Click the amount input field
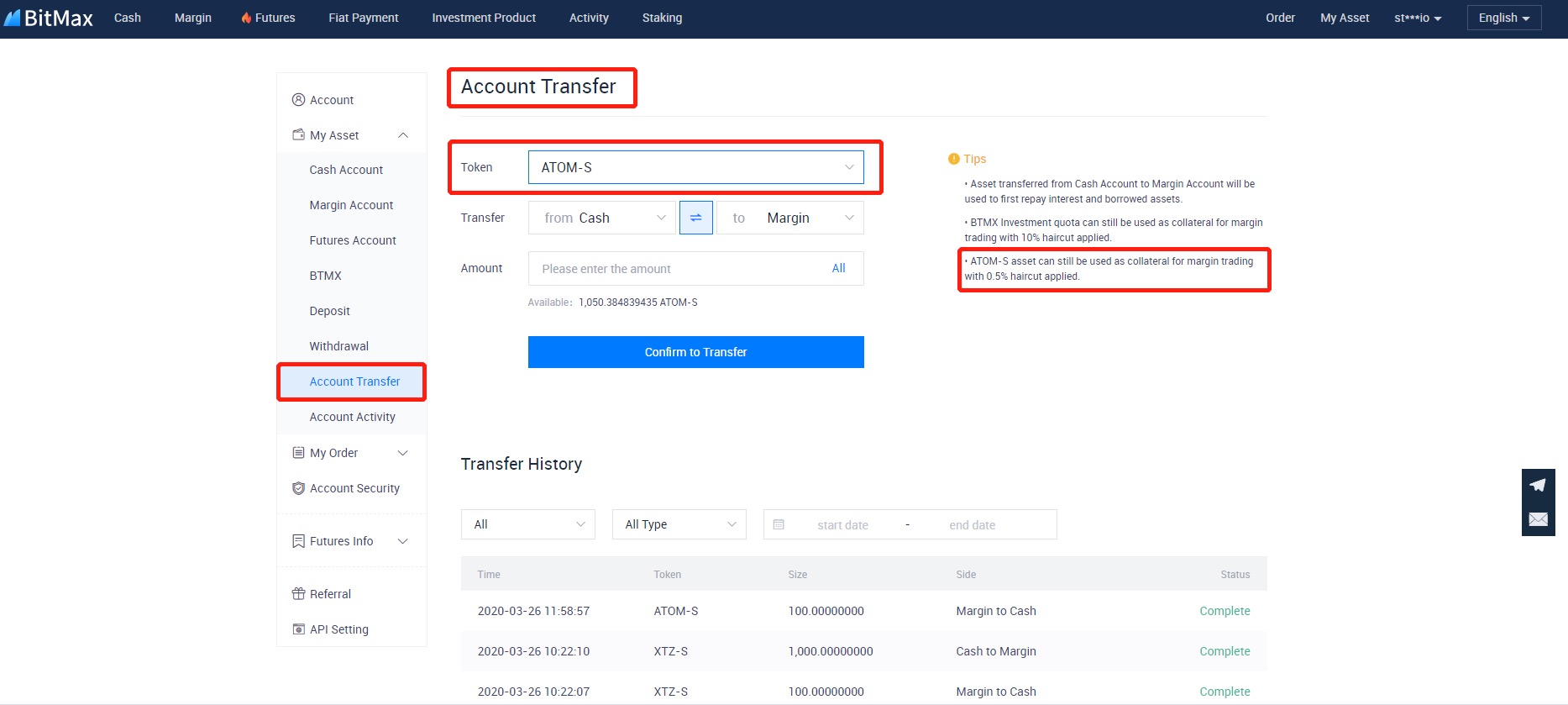The width and height of the screenshot is (1568, 705). (x=672, y=269)
